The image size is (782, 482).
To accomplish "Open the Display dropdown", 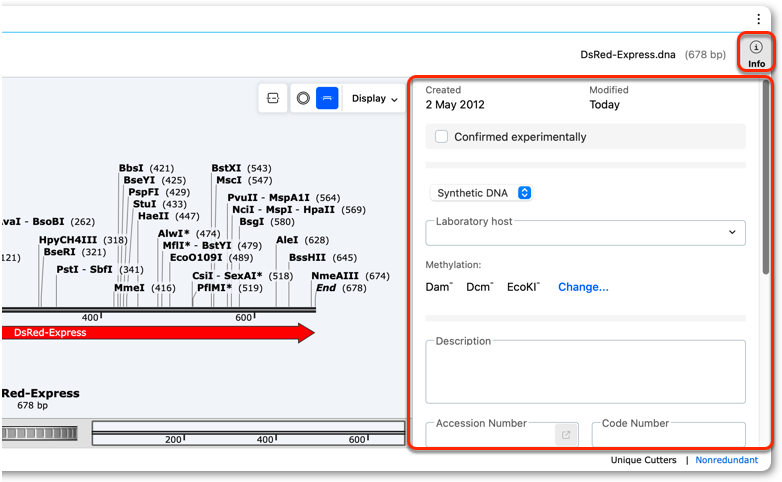I will coord(374,98).
